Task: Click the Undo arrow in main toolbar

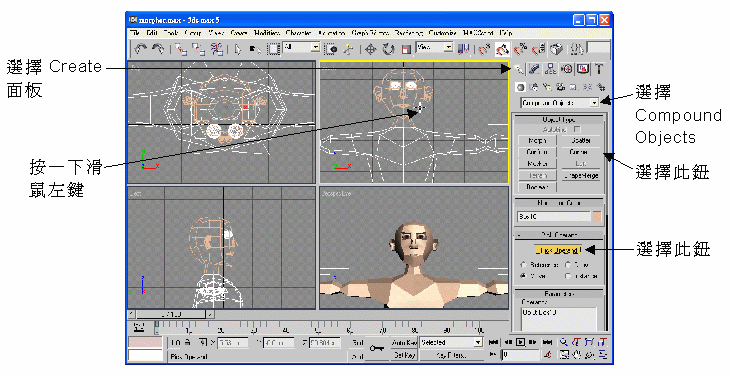Action: click(141, 49)
